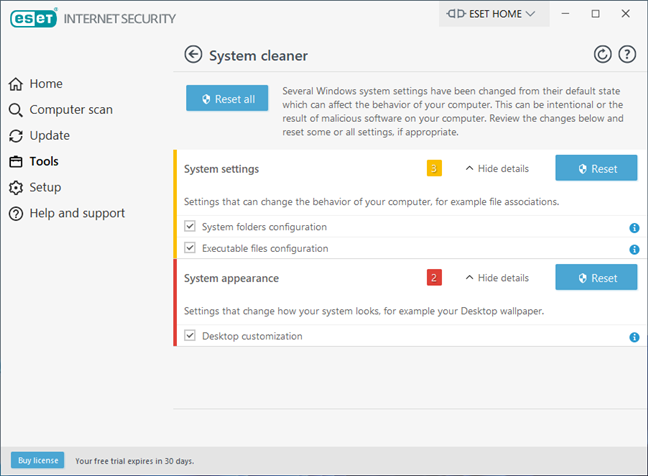Show info for System folders configuration
The image size is (648, 476).
pos(634,228)
